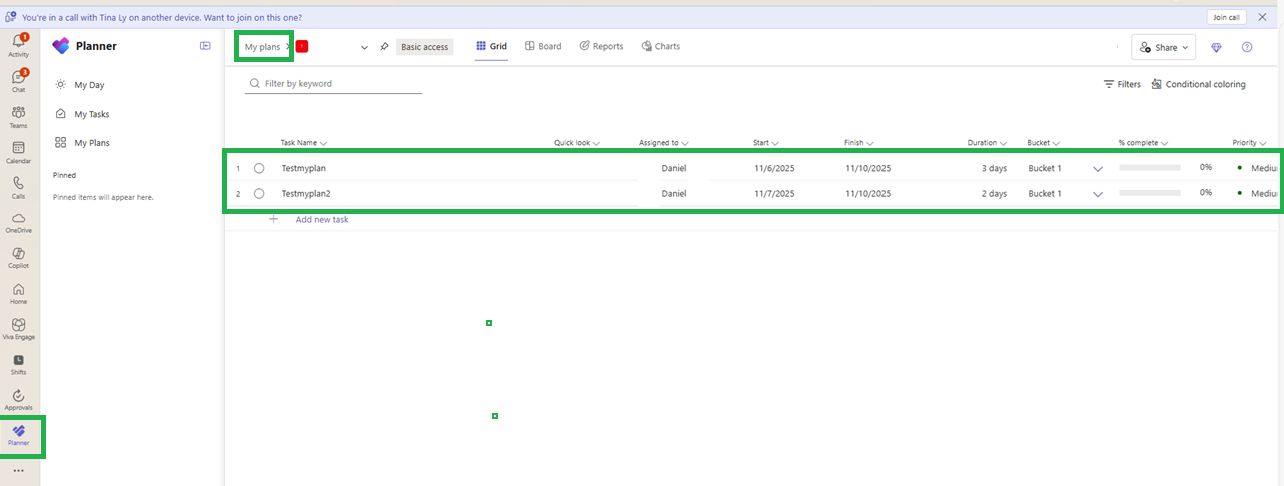Open Calendar in the sidebar
1284x486 pixels.
pyautogui.click(x=19, y=152)
